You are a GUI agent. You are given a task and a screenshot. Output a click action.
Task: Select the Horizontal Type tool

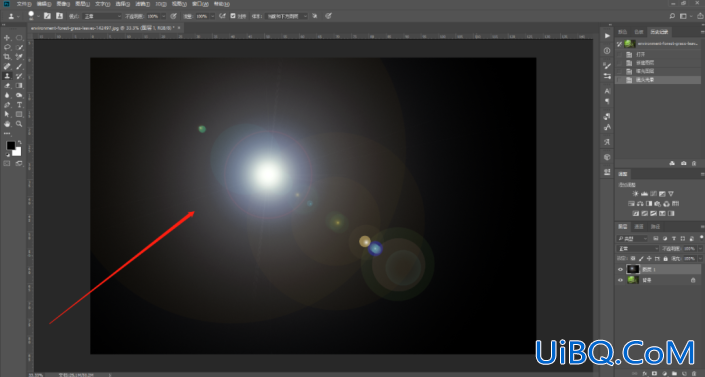coord(19,105)
